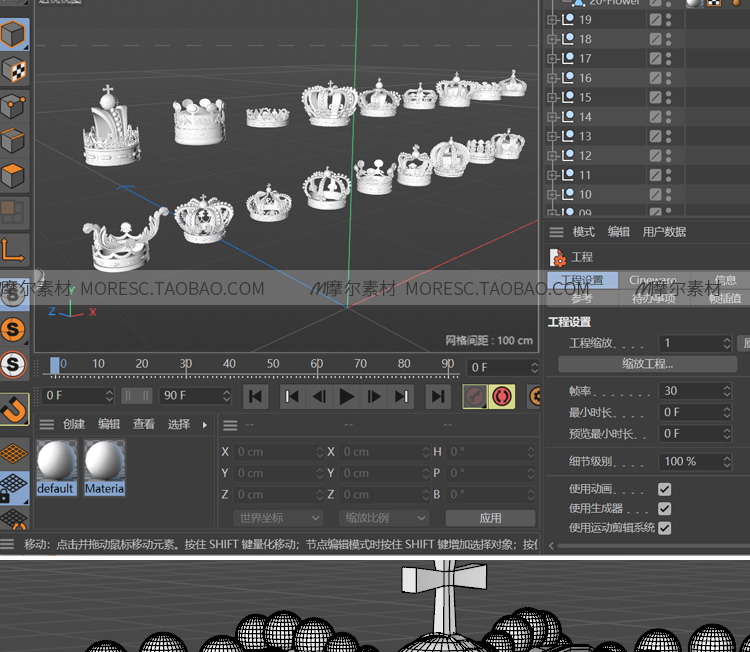The width and height of the screenshot is (750, 652).
Task: Toggle the 使用动画 checkbox
Action: (x=664, y=489)
